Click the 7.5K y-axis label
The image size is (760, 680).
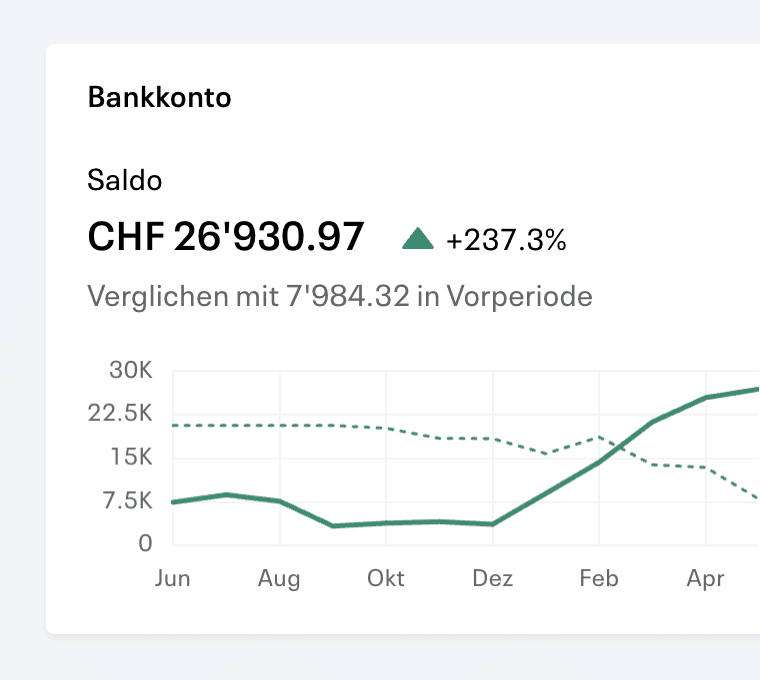[x=127, y=500]
